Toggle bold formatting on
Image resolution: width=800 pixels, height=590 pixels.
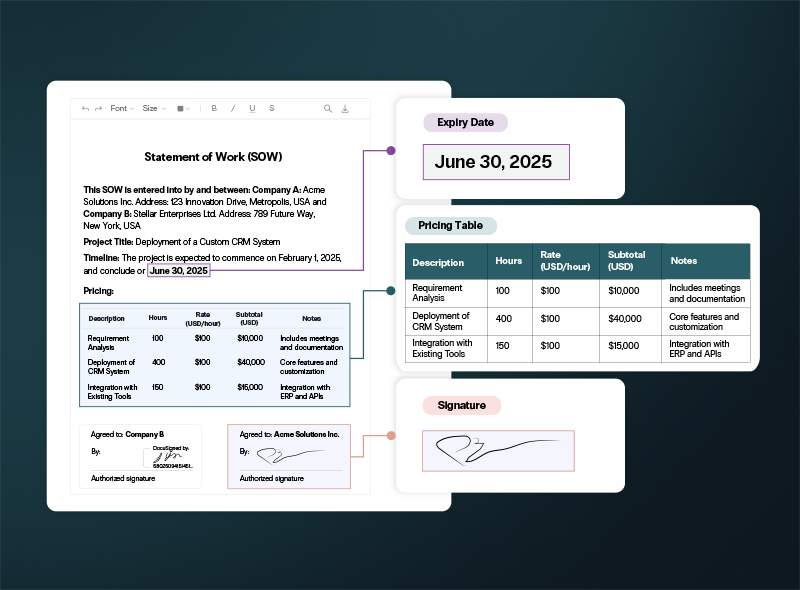213,108
